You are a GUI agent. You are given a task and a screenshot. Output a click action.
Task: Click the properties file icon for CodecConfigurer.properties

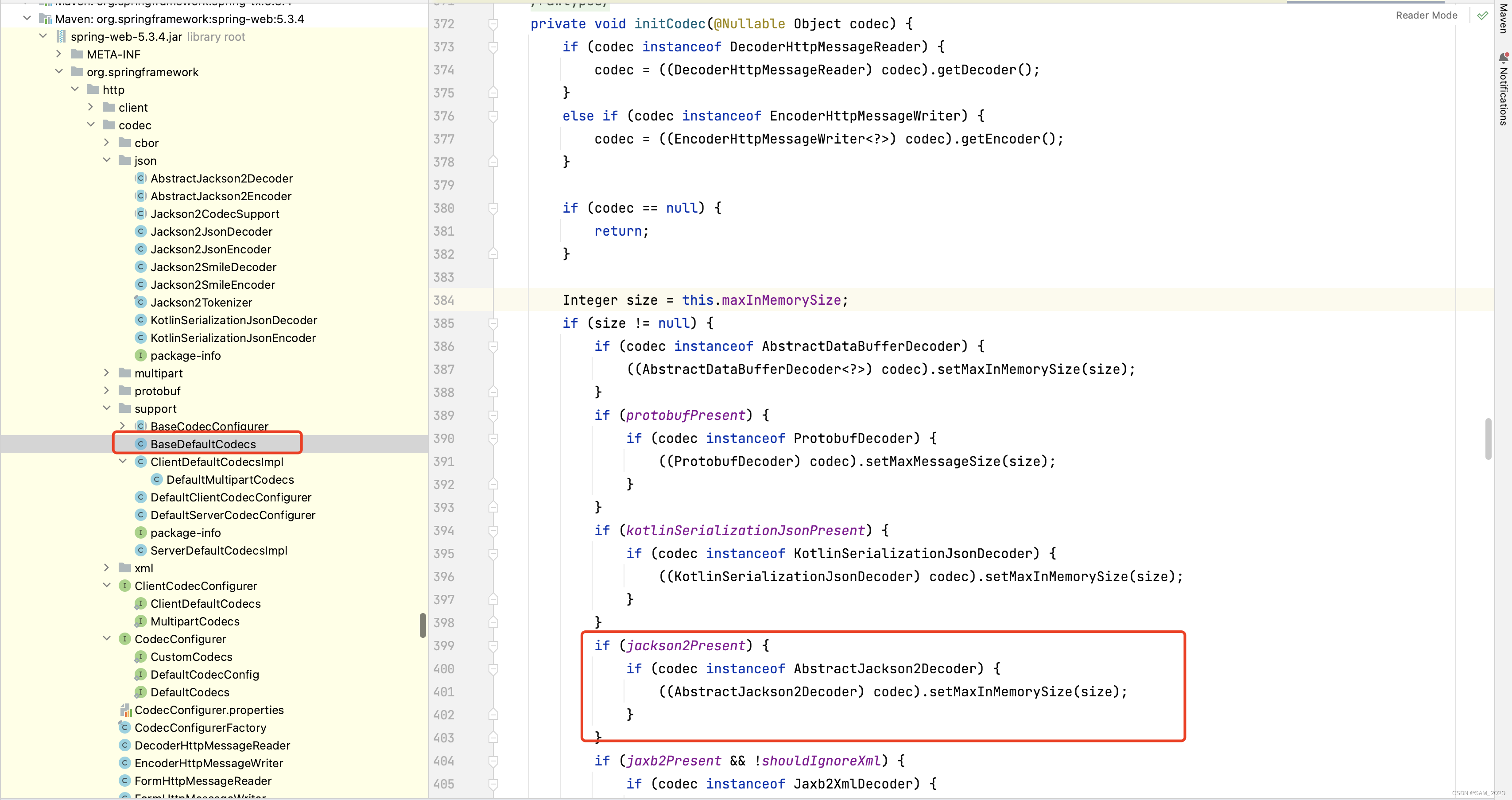click(x=126, y=710)
